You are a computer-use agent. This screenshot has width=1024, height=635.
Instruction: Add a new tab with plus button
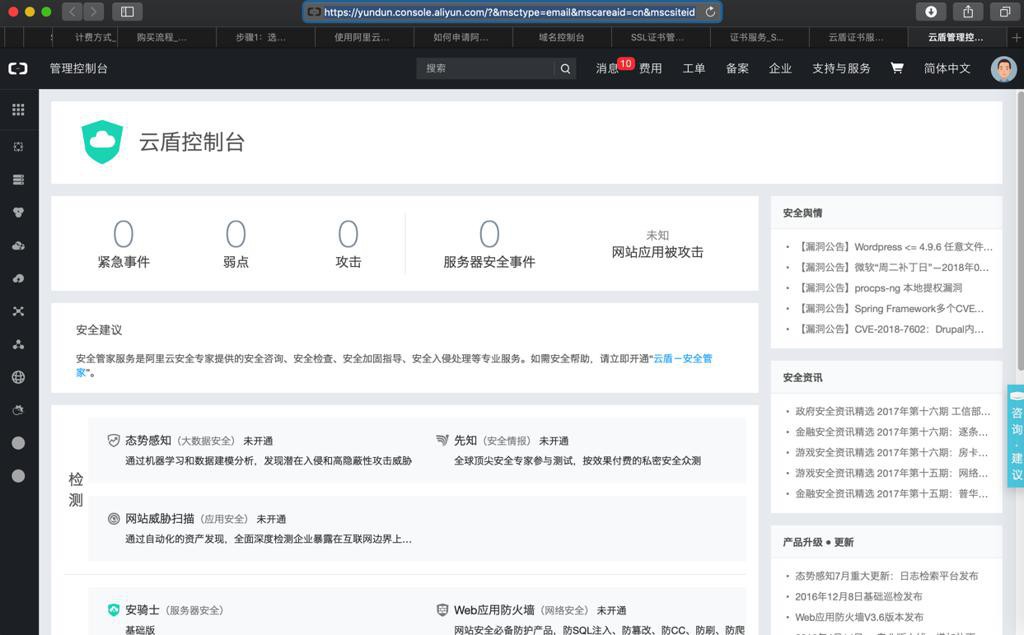1016,37
